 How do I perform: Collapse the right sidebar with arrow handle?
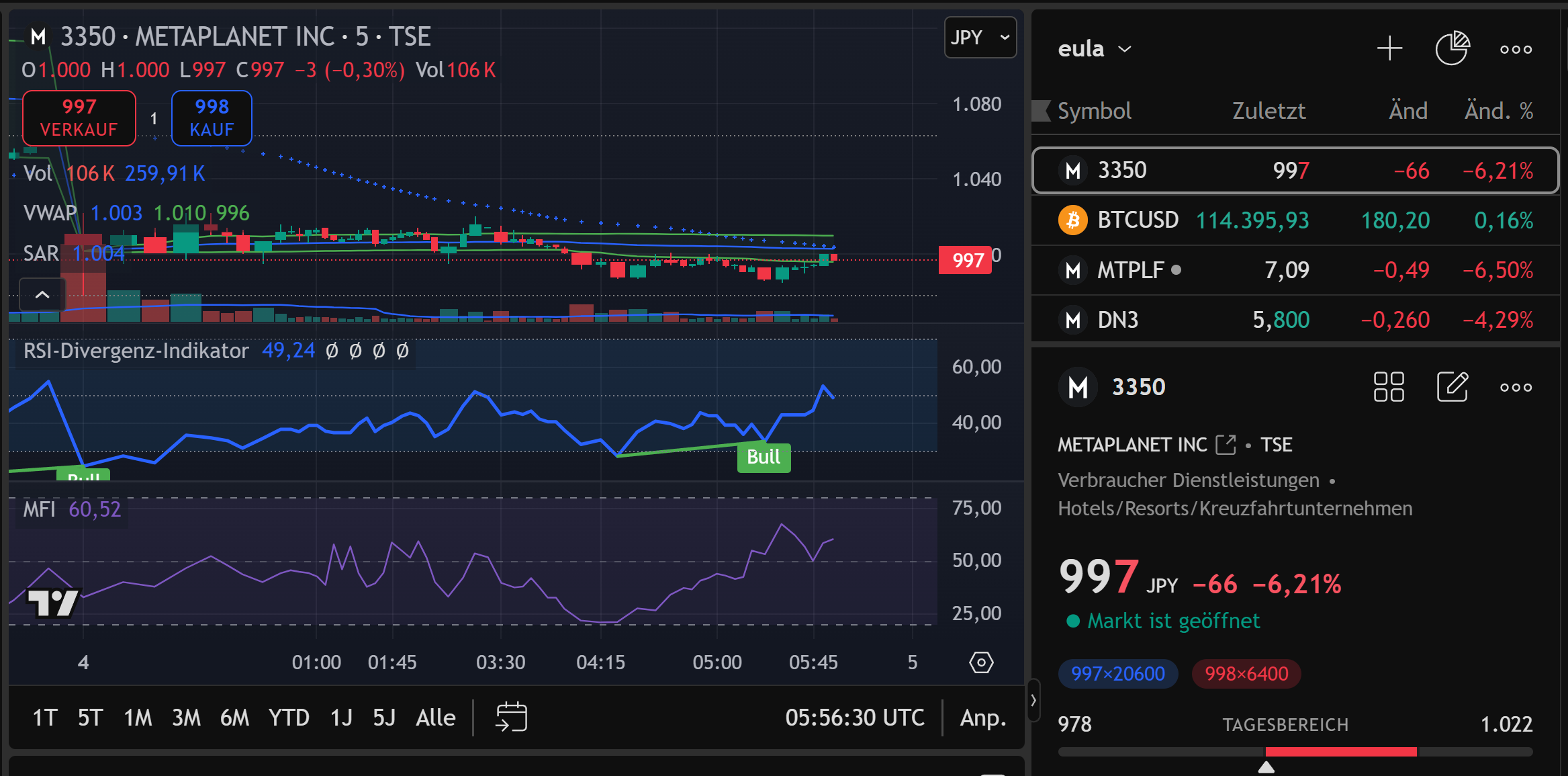click(1033, 699)
